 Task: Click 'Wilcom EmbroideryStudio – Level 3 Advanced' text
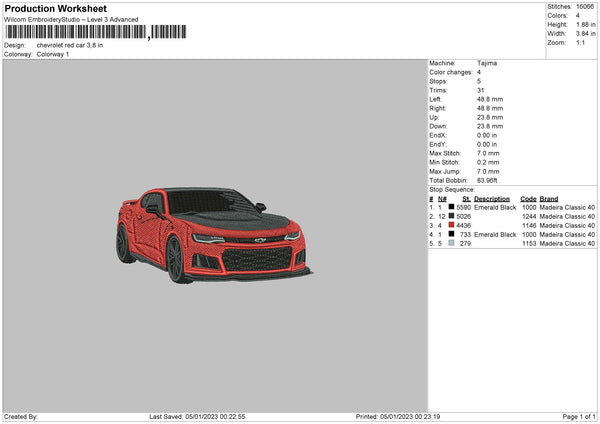pos(71,20)
